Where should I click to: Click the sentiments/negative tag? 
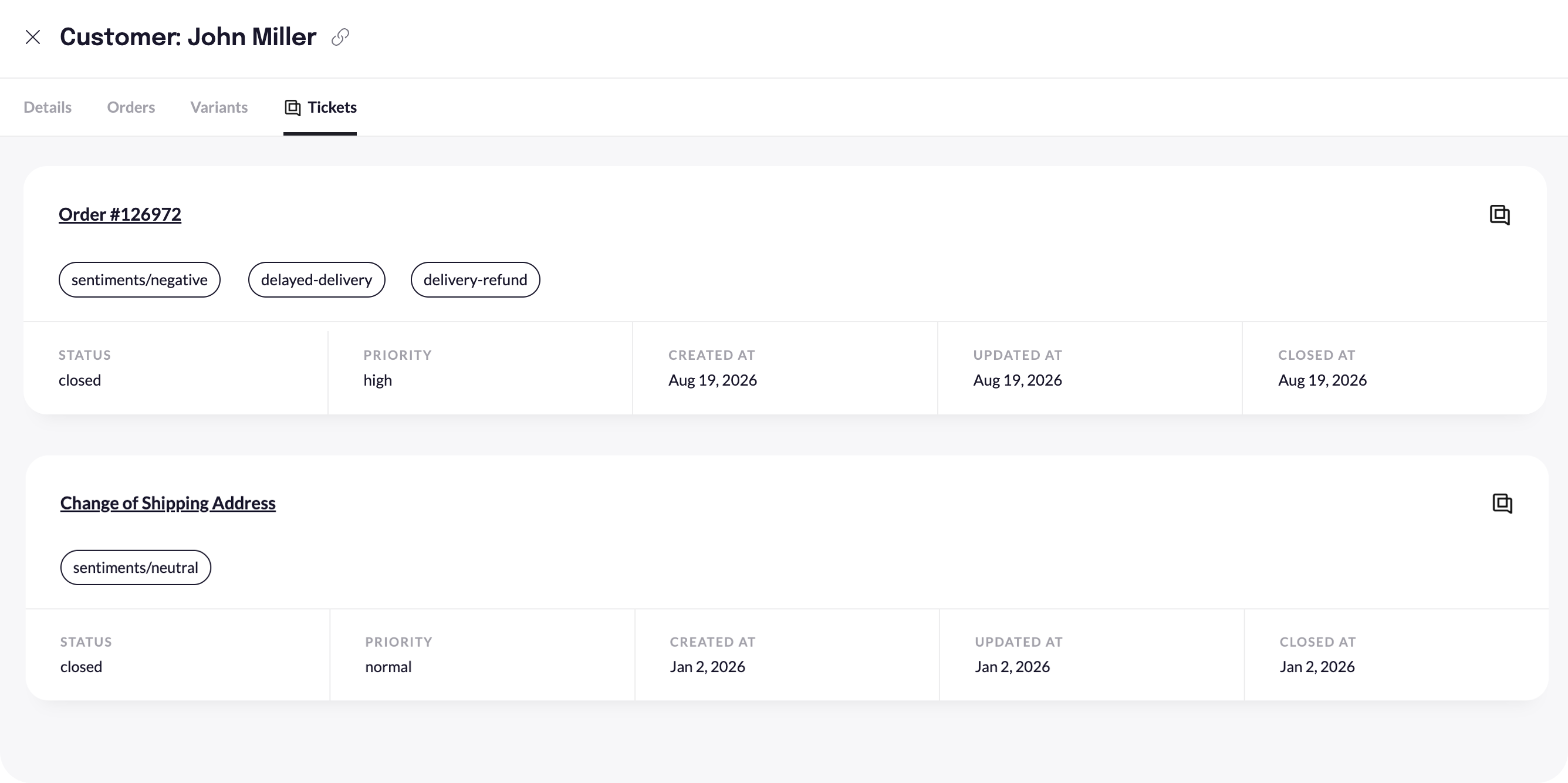pyautogui.click(x=140, y=279)
